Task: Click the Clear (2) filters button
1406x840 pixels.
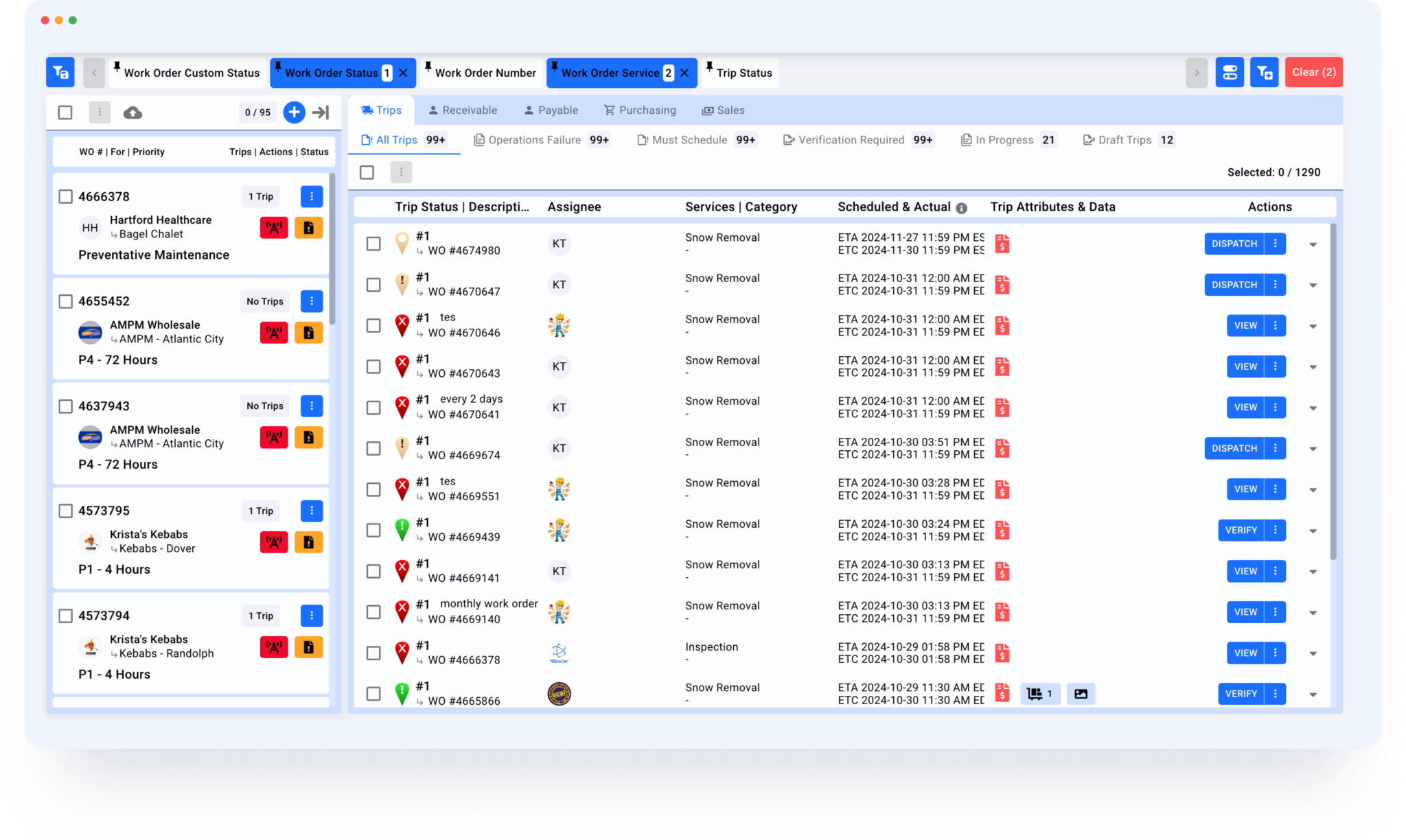Action: [x=1313, y=71]
